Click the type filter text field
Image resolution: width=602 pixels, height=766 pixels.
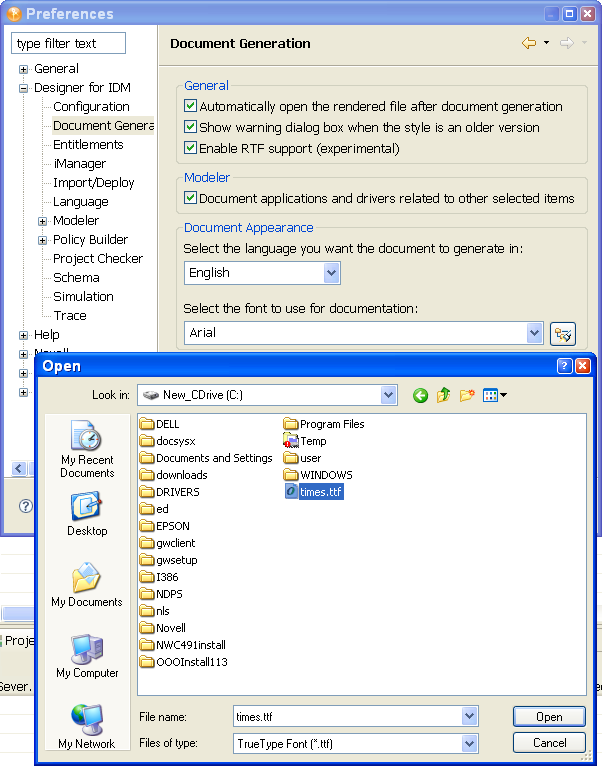coord(68,43)
